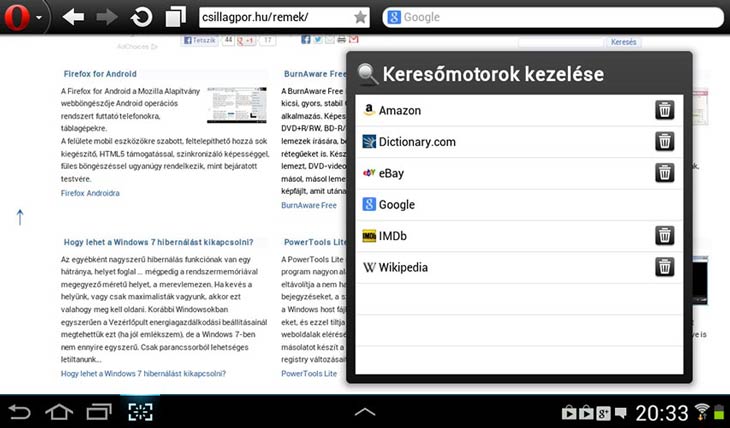730x428 pixels.
Task: Share via the Twitter icon
Action: [318, 40]
